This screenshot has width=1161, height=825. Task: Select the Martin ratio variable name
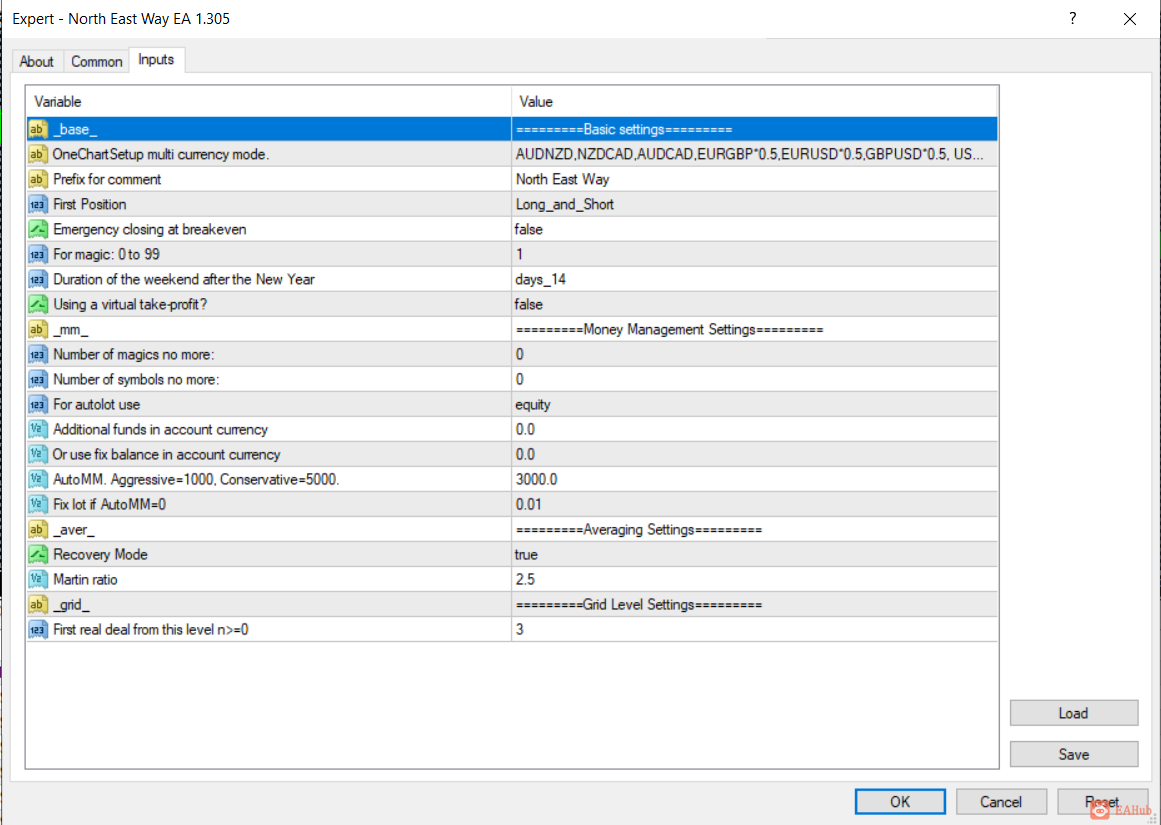coord(85,579)
